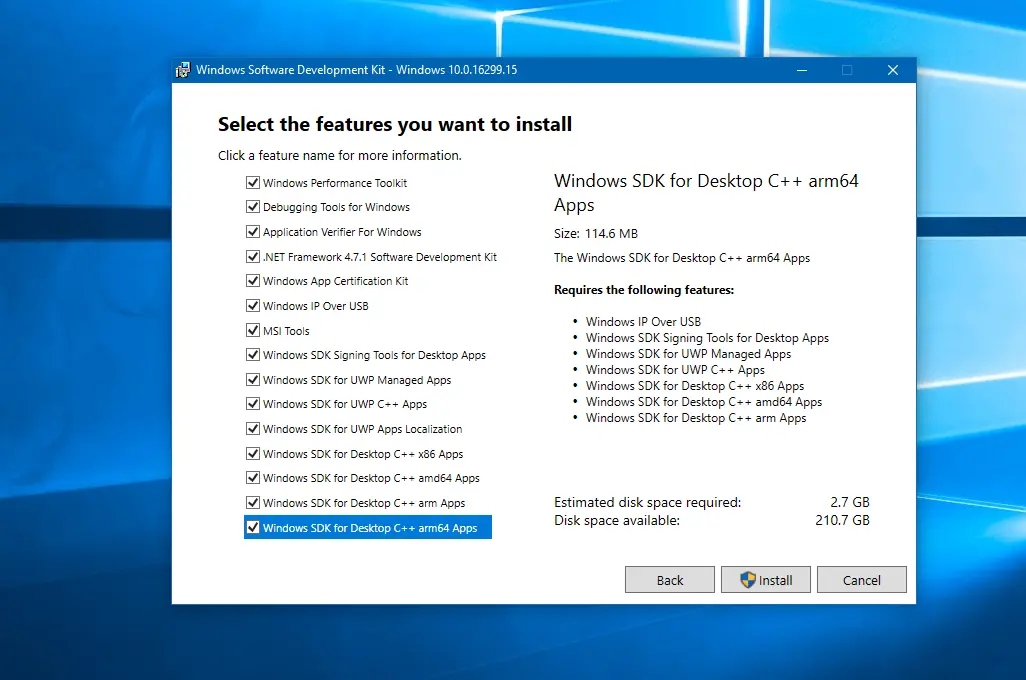Select Windows SDK for Desktop C++ x86 Apps label
This screenshot has height=680, width=1026.
[x=363, y=454]
